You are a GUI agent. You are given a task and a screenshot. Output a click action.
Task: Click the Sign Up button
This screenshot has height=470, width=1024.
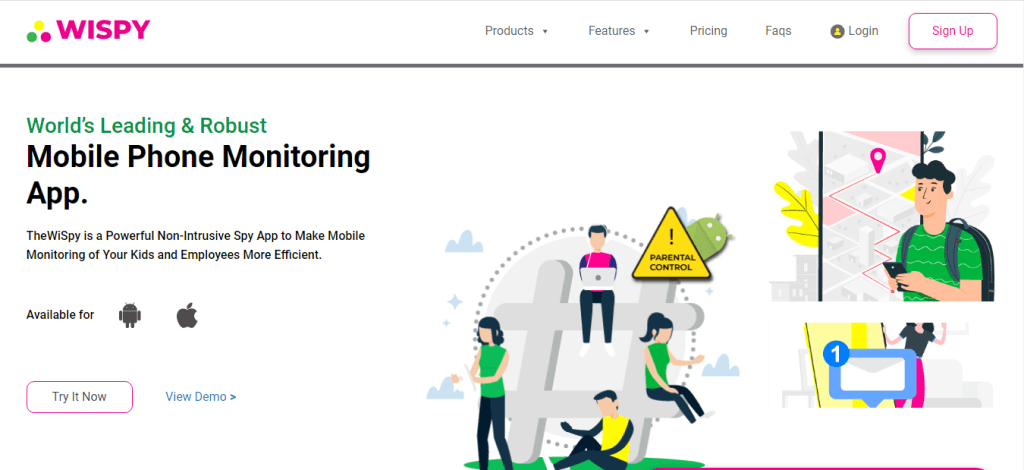click(x=953, y=31)
